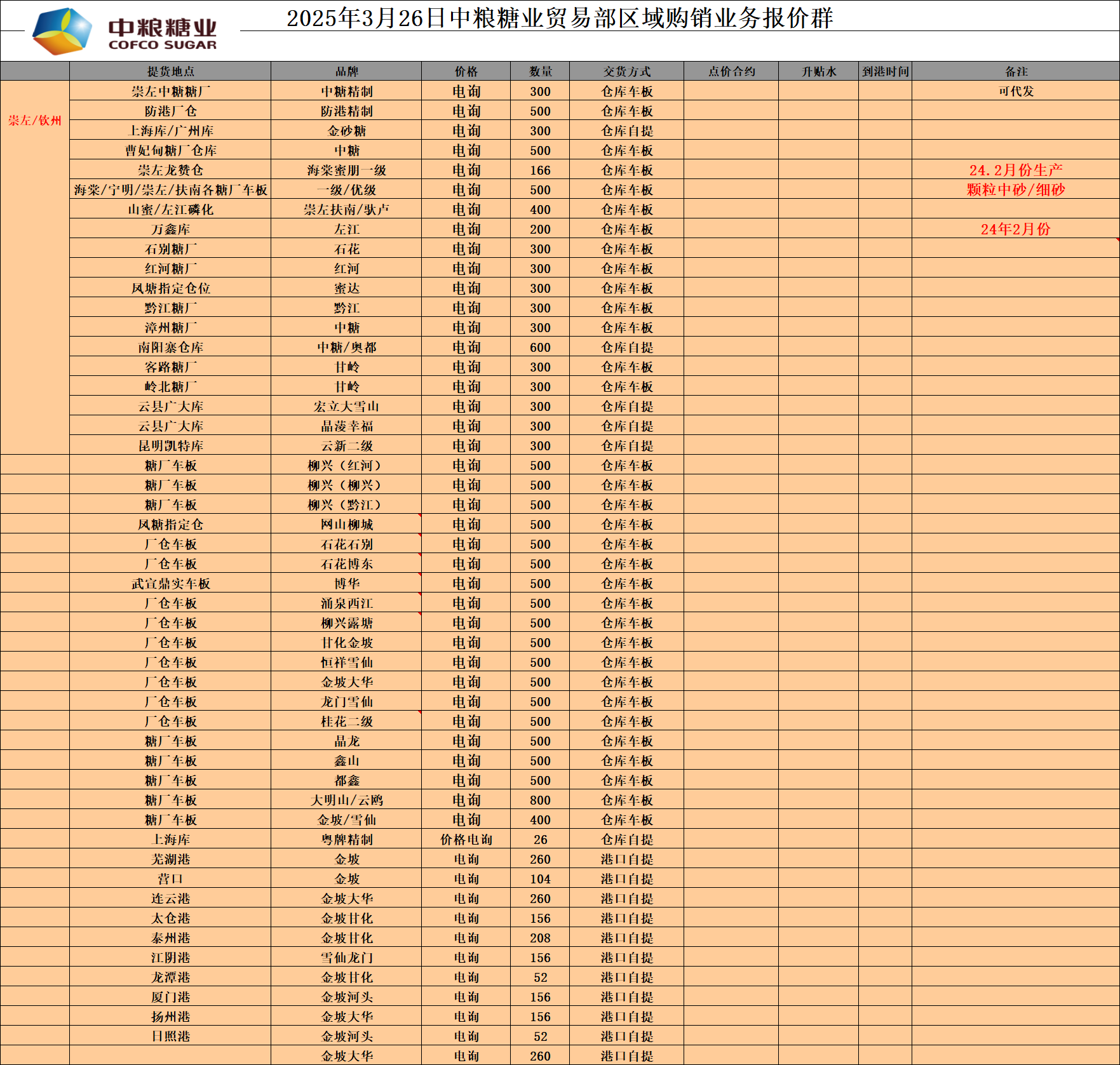This screenshot has width=1120, height=1065.
Task: Select the 价格电询 price cell
Action: pos(466,840)
